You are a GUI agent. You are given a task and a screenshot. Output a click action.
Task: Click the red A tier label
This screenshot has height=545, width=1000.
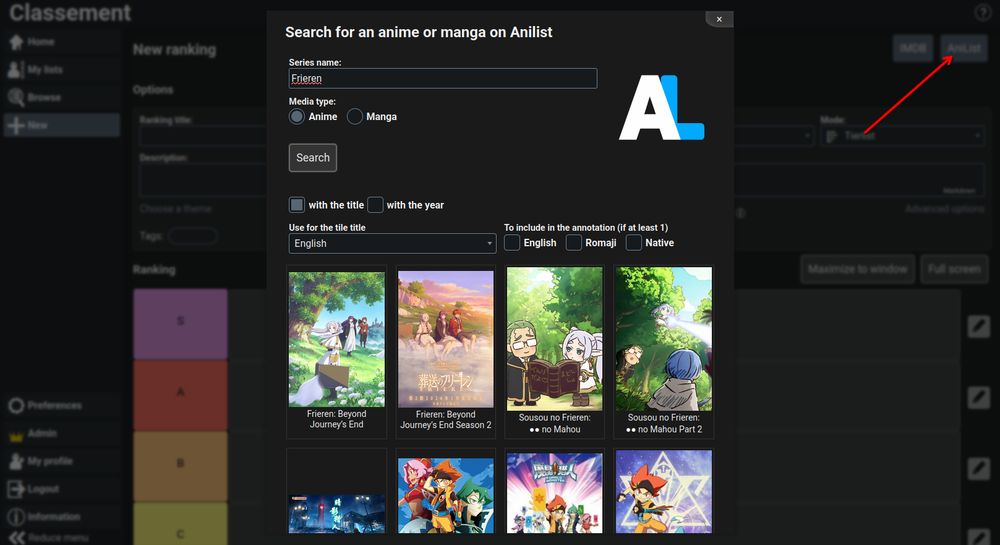tap(180, 395)
